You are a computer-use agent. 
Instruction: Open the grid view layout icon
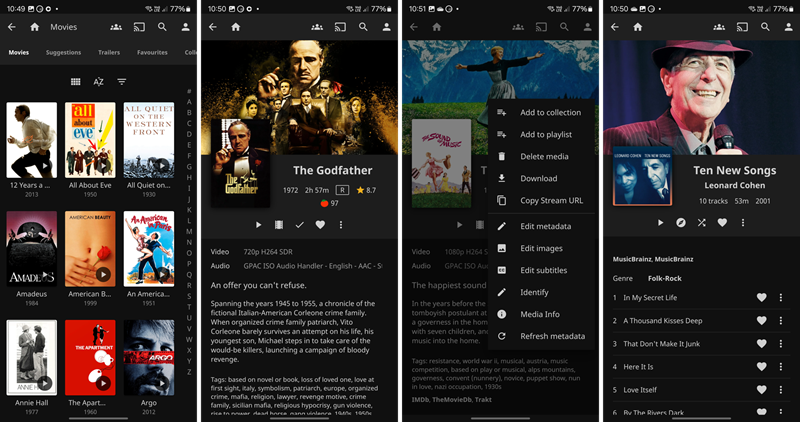(76, 81)
